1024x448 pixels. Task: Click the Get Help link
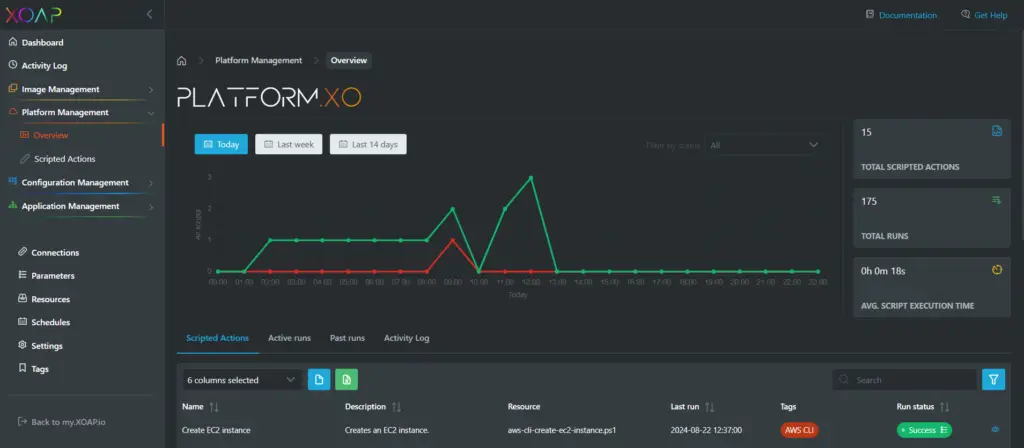coord(991,15)
